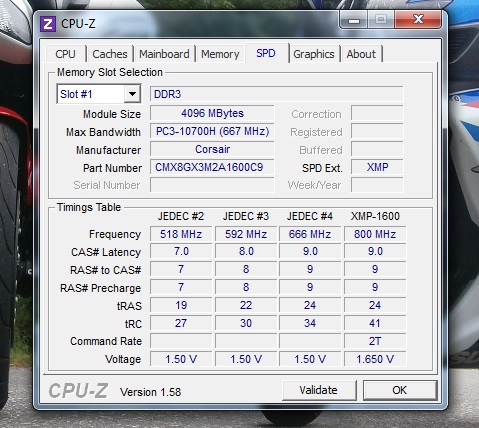This screenshot has height=428, width=479.
Task: Click the JEDEC #2 1.50 V voltage cell
Action: (181, 359)
